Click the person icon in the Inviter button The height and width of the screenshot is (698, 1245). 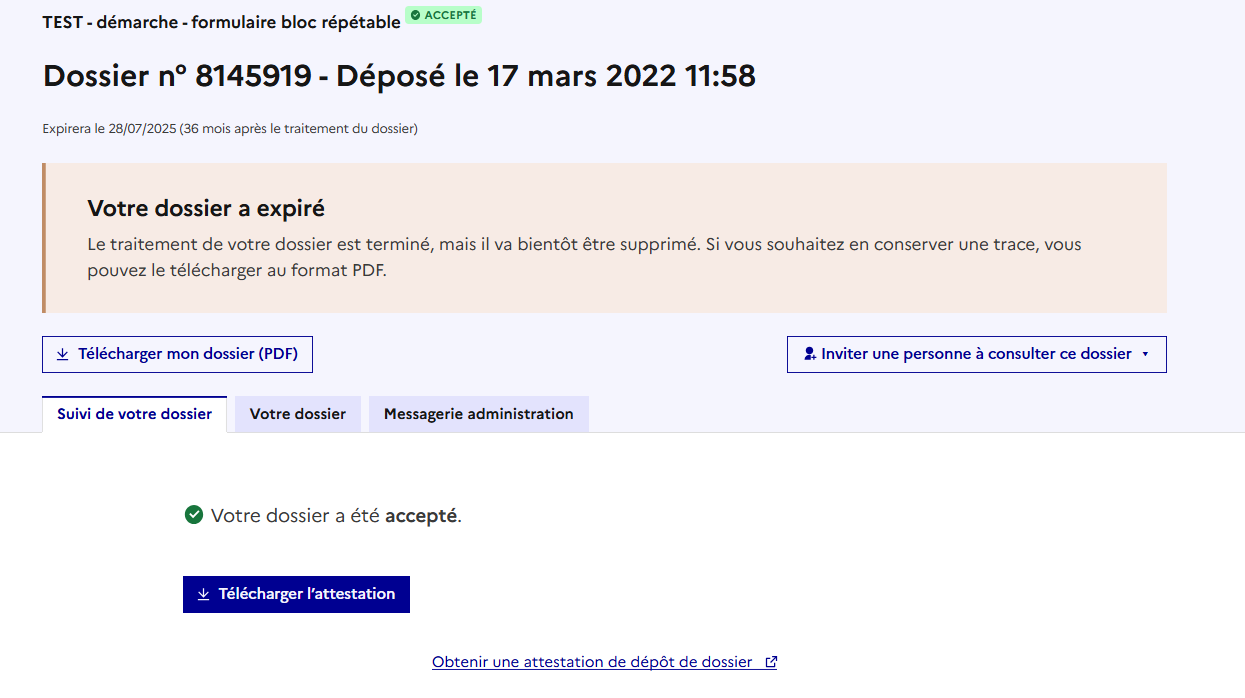coord(810,354)
